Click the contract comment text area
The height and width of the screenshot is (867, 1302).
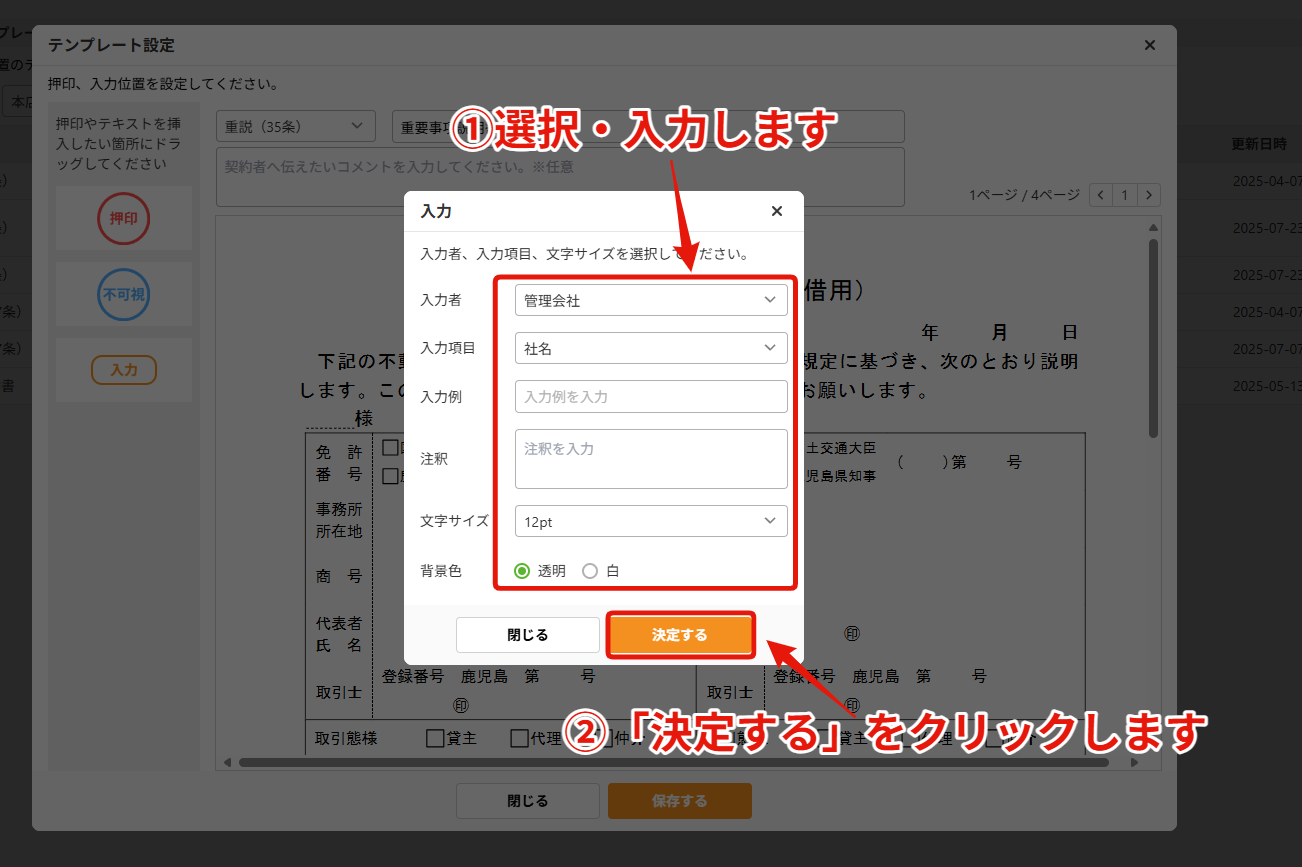560,177
